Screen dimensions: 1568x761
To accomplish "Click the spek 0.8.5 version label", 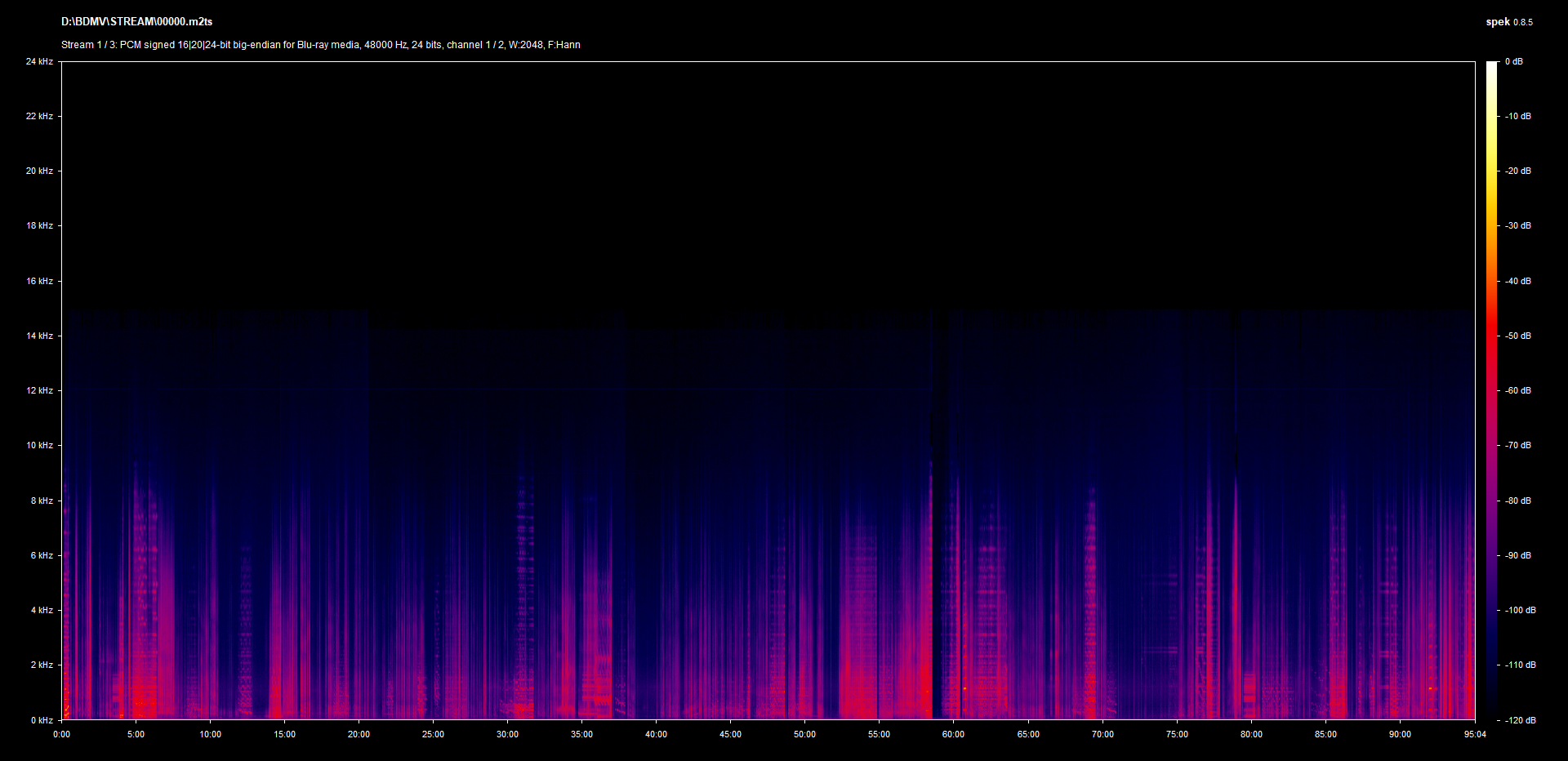I will 1508,22.
